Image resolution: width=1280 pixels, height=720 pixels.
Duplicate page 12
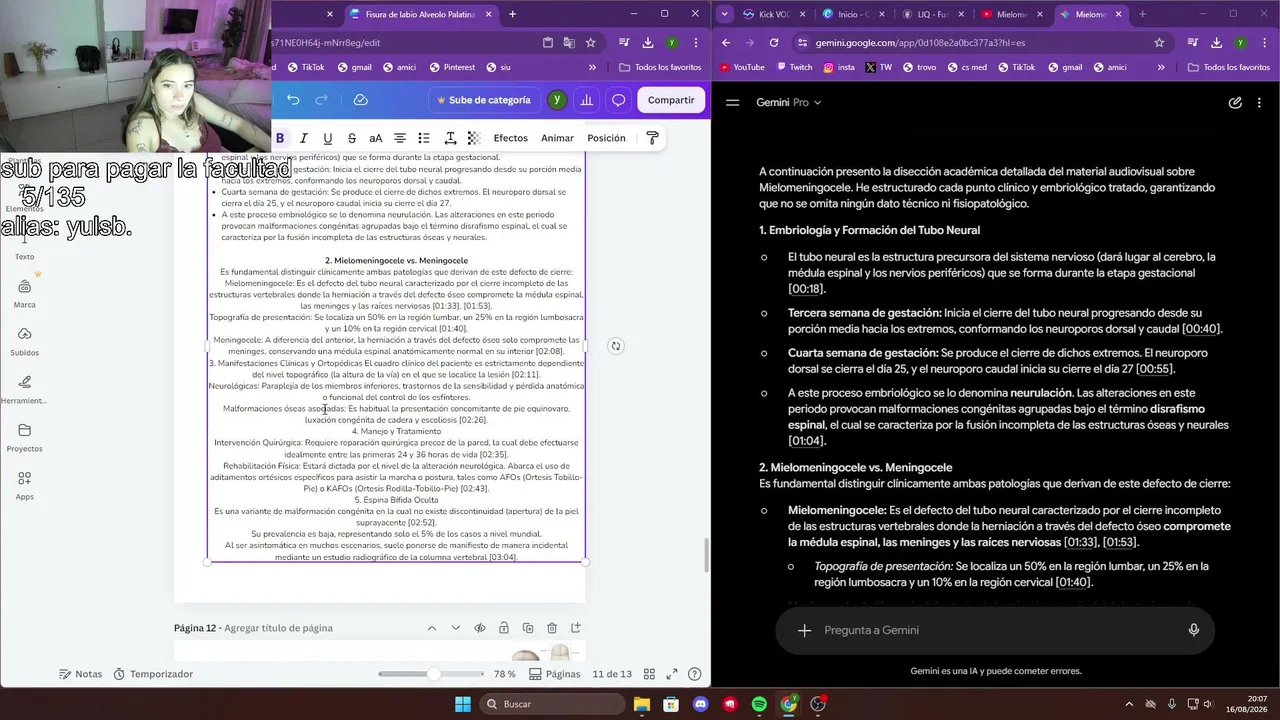(527, 628)
